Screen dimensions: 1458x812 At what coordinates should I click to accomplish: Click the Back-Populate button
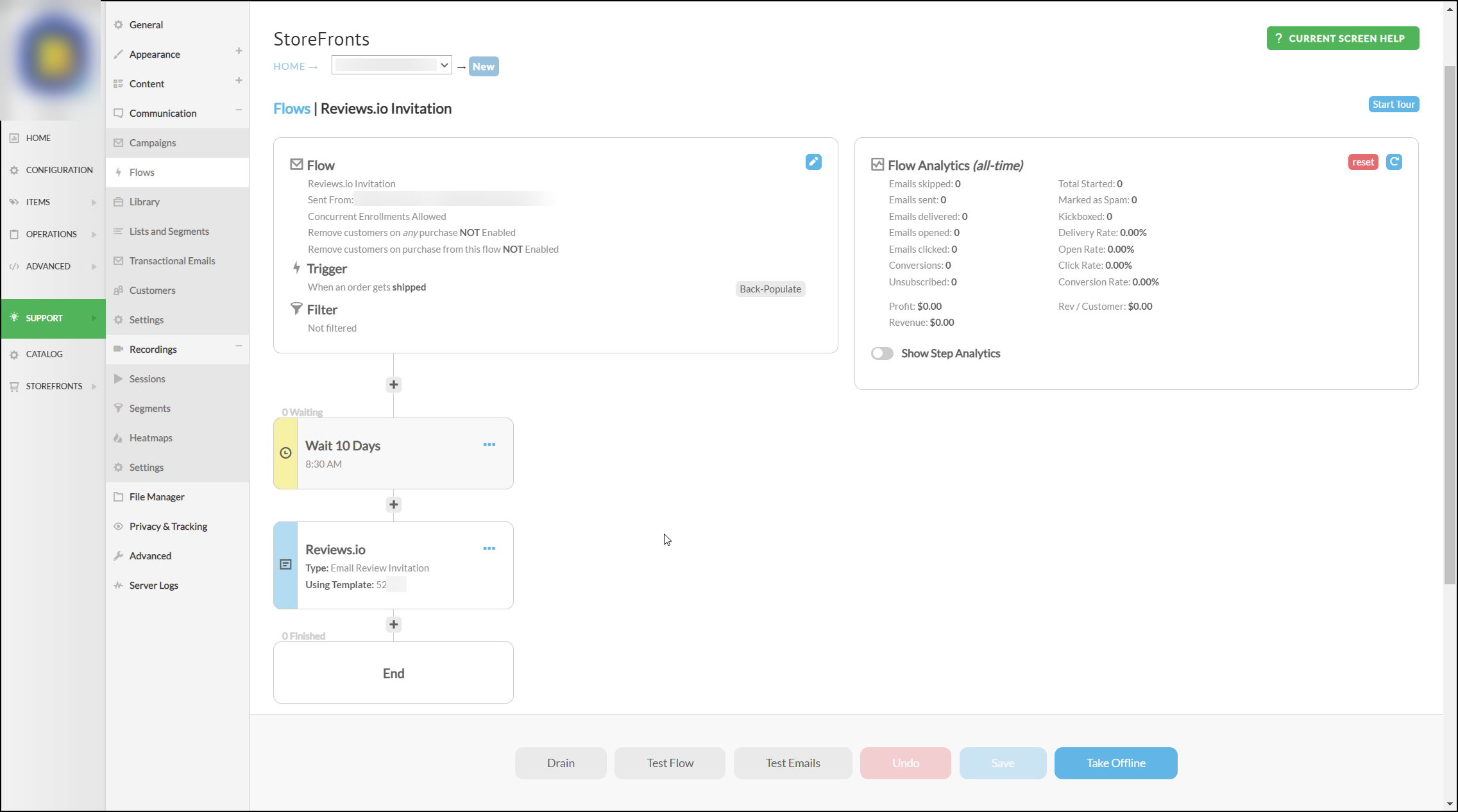click(770, 289)
